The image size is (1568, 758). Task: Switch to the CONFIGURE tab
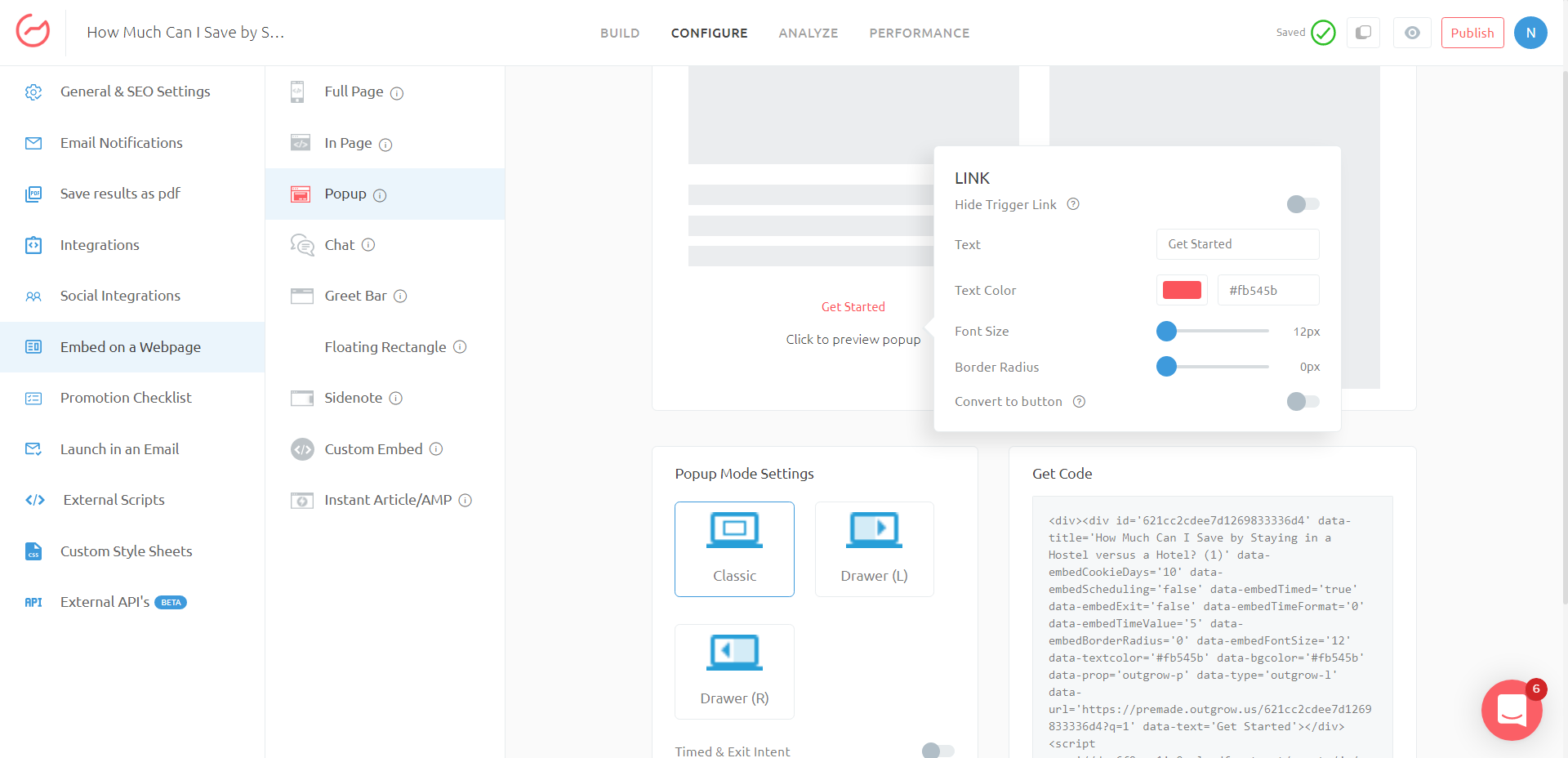709,33
